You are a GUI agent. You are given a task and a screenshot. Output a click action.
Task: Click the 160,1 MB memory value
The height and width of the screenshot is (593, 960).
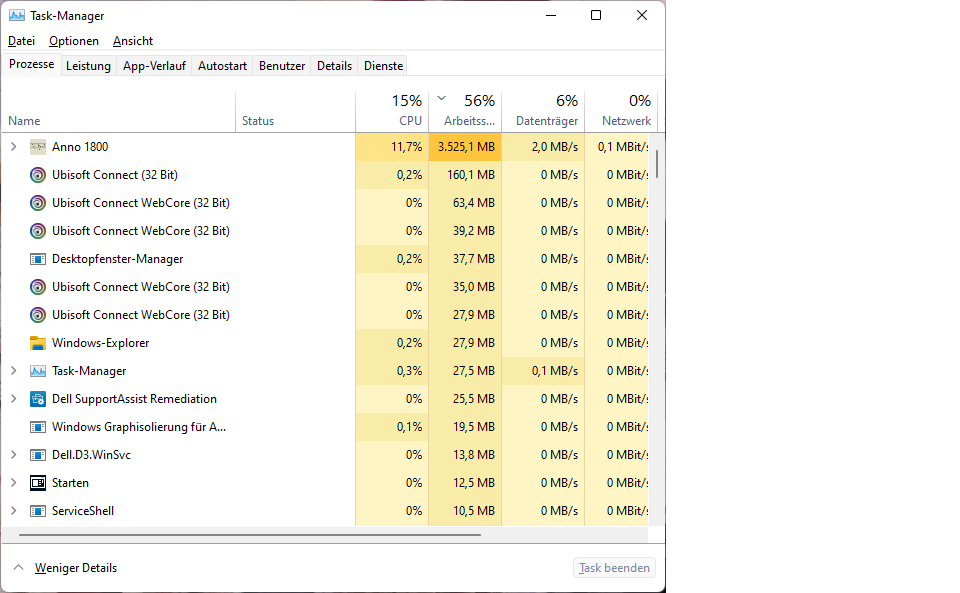click(x=471, y=175)
